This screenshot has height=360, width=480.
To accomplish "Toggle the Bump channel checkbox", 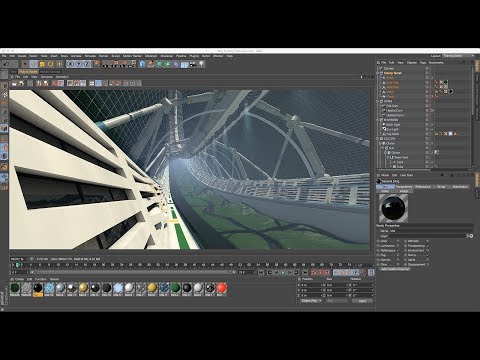I will (x=427, y=255).
